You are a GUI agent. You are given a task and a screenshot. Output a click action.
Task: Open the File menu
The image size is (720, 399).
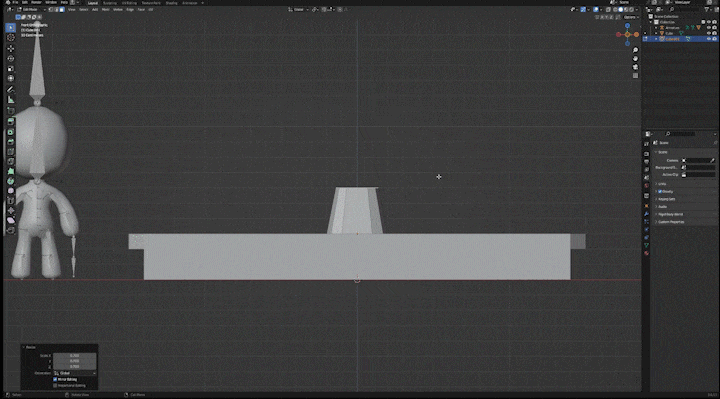pyautogui.click(x=15, y=2)
